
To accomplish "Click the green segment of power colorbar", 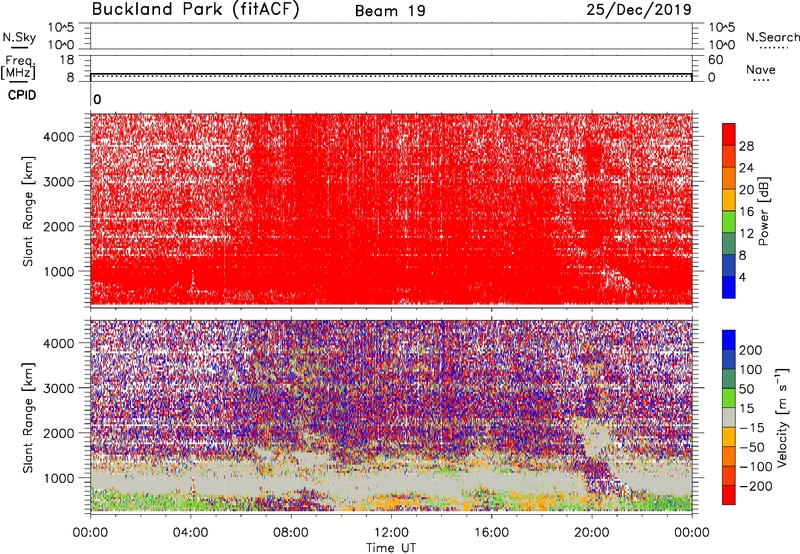I will coord(729,222).
